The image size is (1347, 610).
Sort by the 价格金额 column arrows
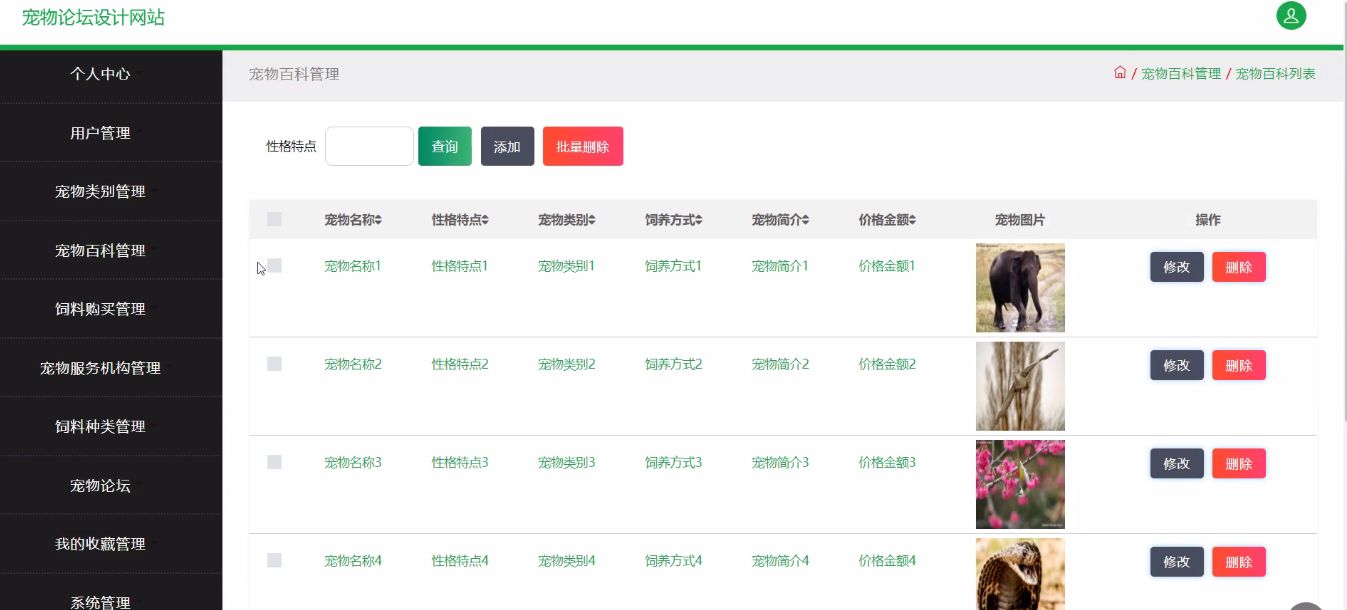[912, 220]
